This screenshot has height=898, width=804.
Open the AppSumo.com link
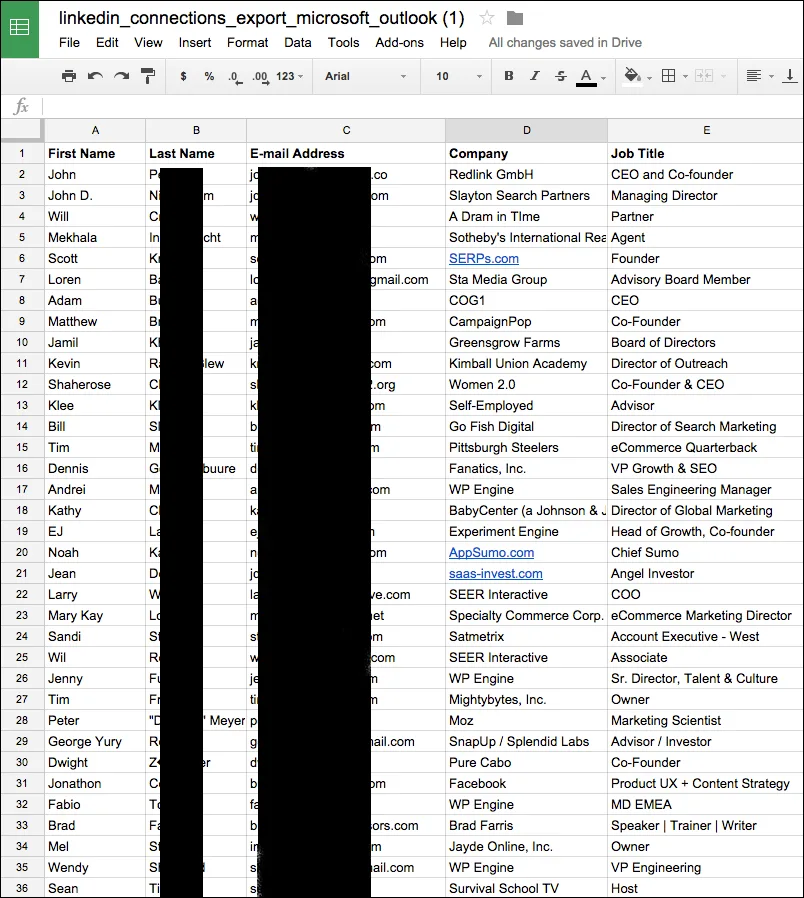click(x=491, y=553)
